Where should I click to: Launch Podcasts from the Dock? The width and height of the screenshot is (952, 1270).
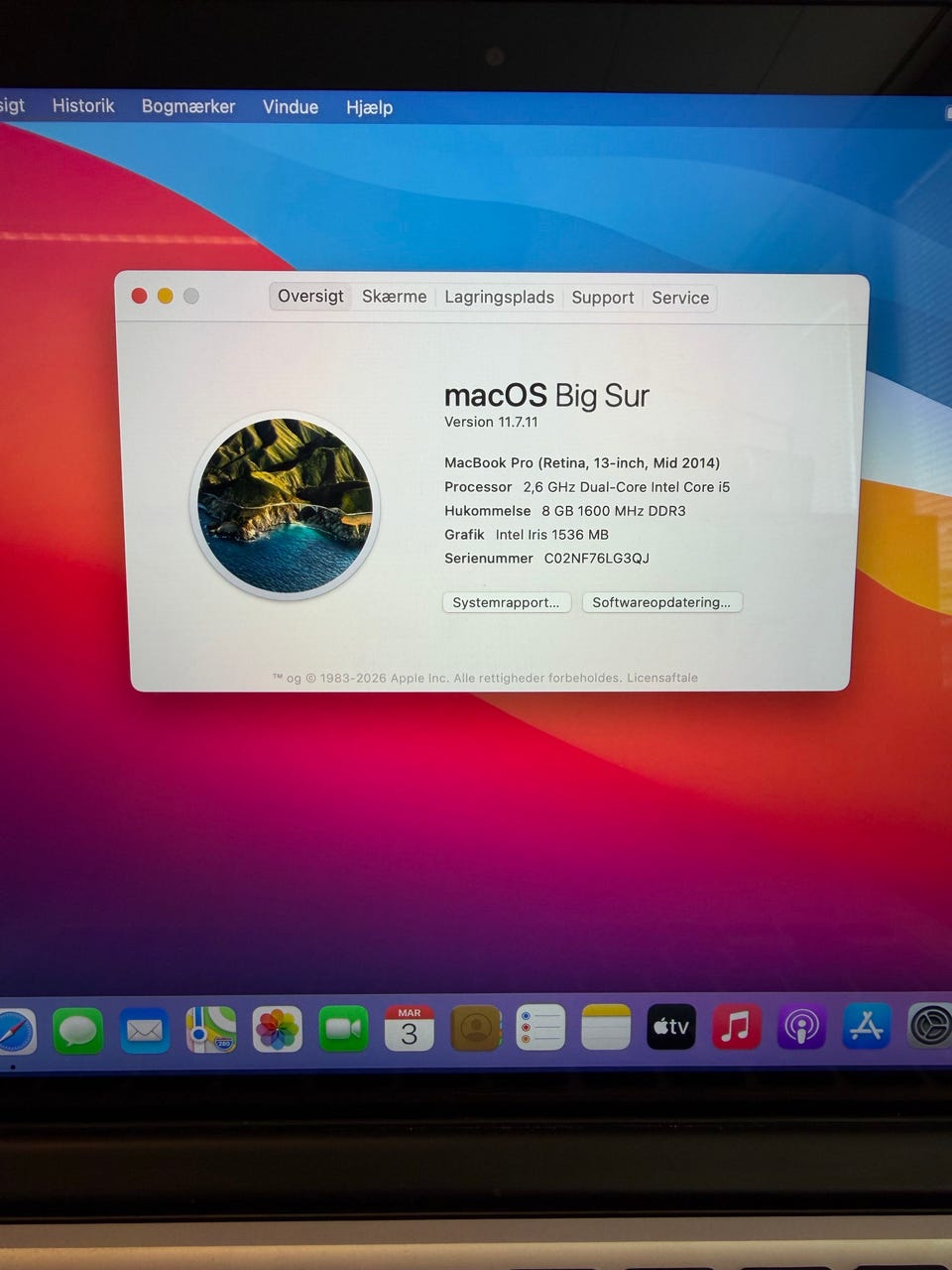click(x=801, y=1027)
